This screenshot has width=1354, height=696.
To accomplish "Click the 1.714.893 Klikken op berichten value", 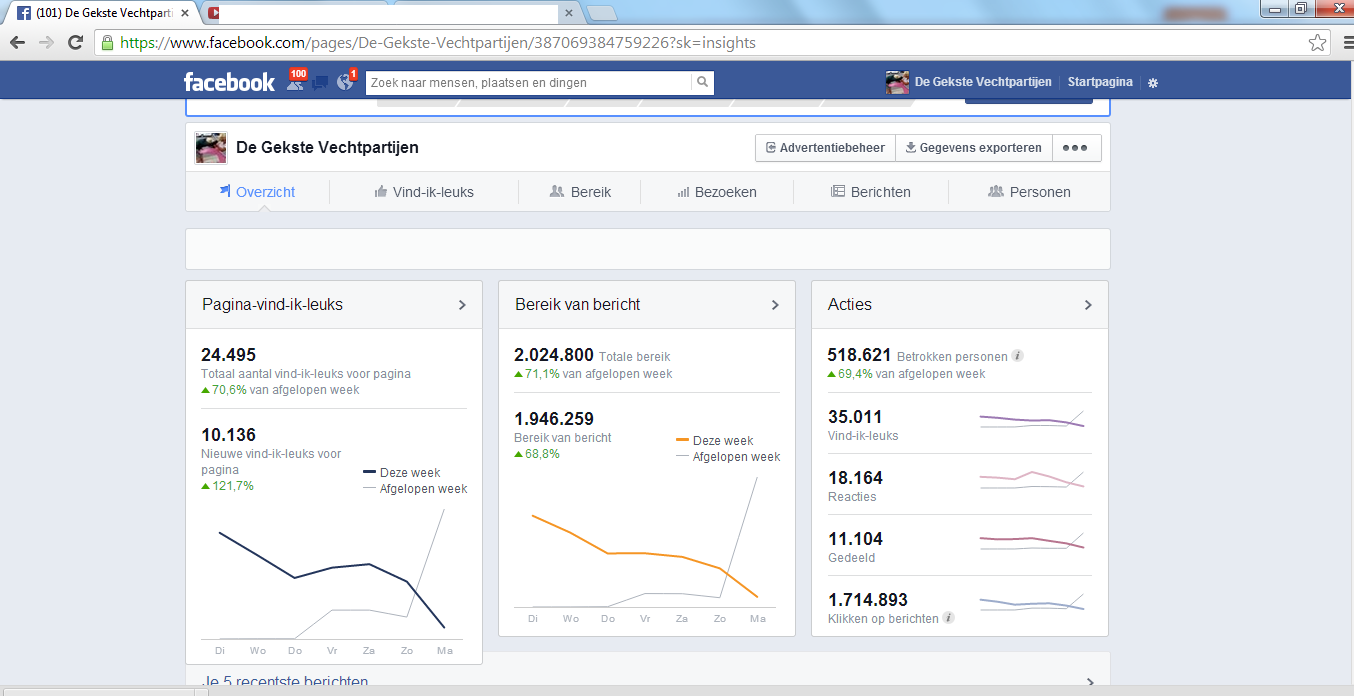I will click(x=868, y=600).
